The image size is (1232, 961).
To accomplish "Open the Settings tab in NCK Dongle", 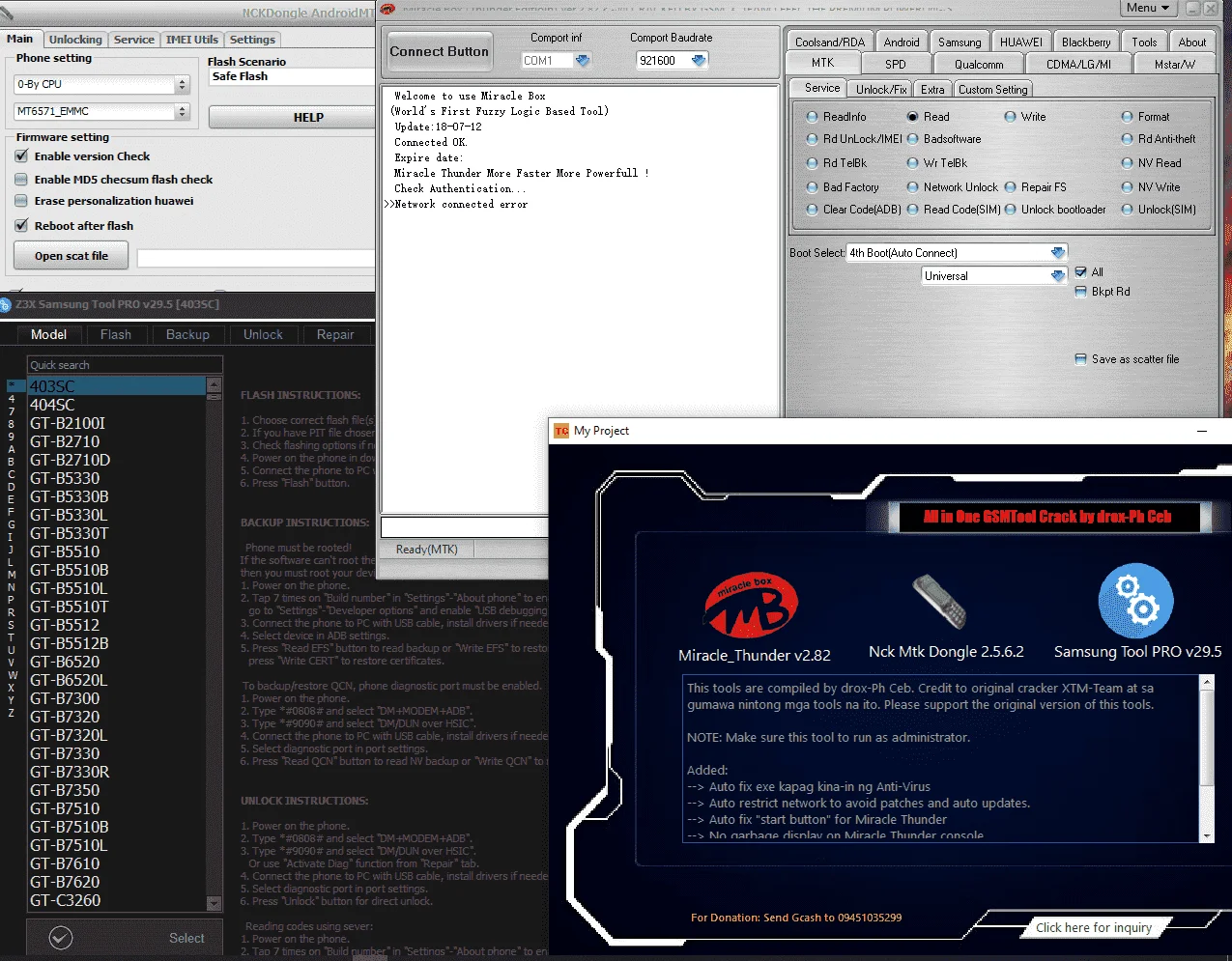I will point(252,40).
